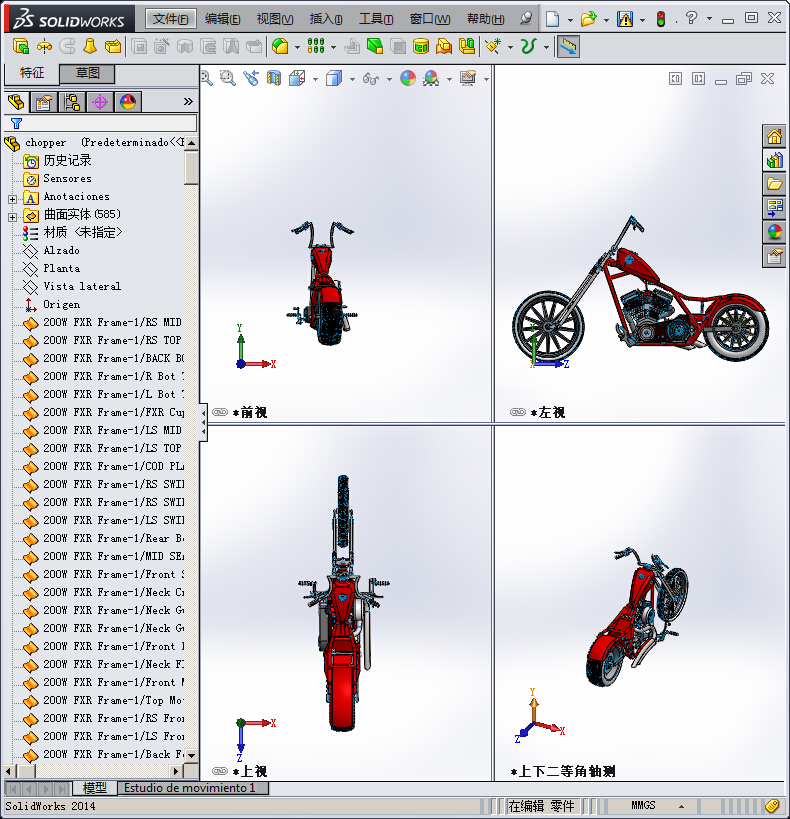Open the unit system arrow beside MMGS
The height and width of the screenshot is (819, 790).
(x=681, y=806)
